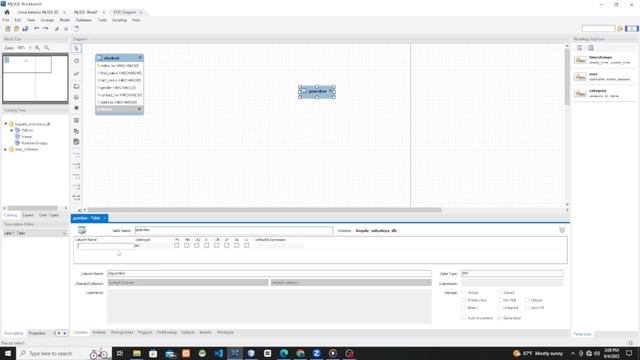This screenshot has height=360, width=640.
Task: Select the image placement tool
Action: [76, 108]
